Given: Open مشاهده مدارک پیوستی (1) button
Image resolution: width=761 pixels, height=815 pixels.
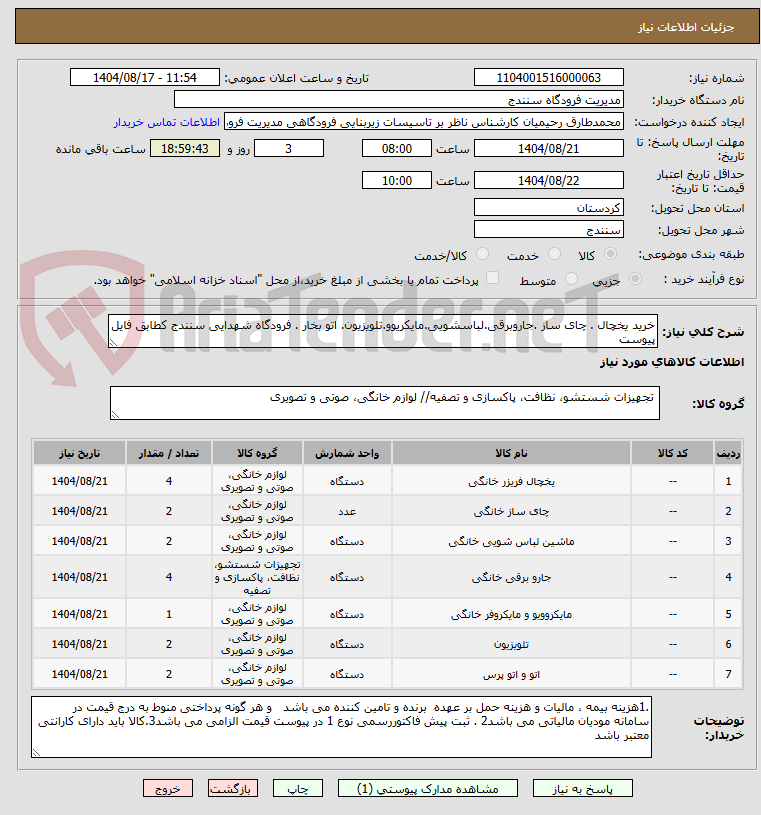Looking at the screenshot, I should [428, 789].
